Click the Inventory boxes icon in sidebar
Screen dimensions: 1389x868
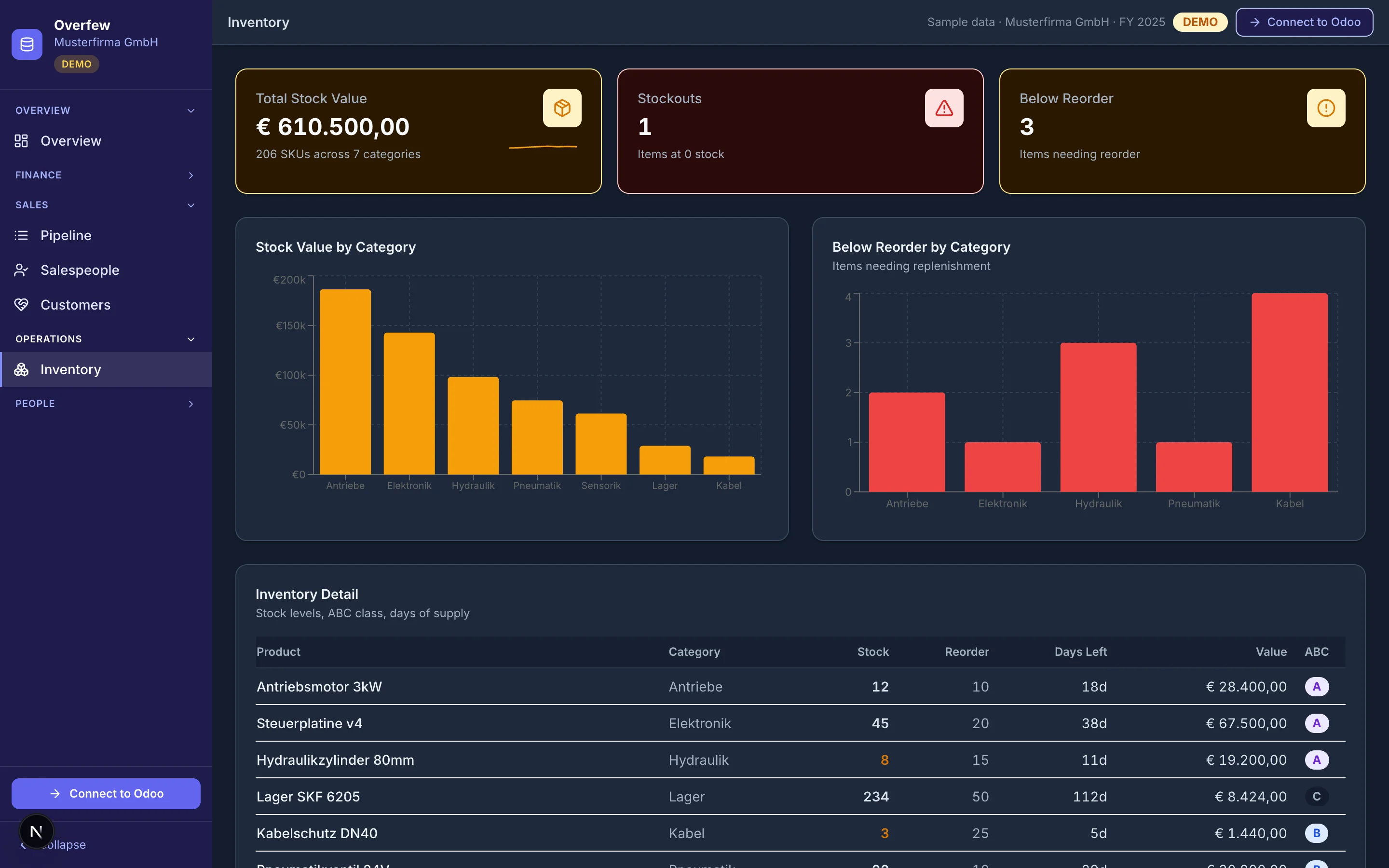[21, 369]
